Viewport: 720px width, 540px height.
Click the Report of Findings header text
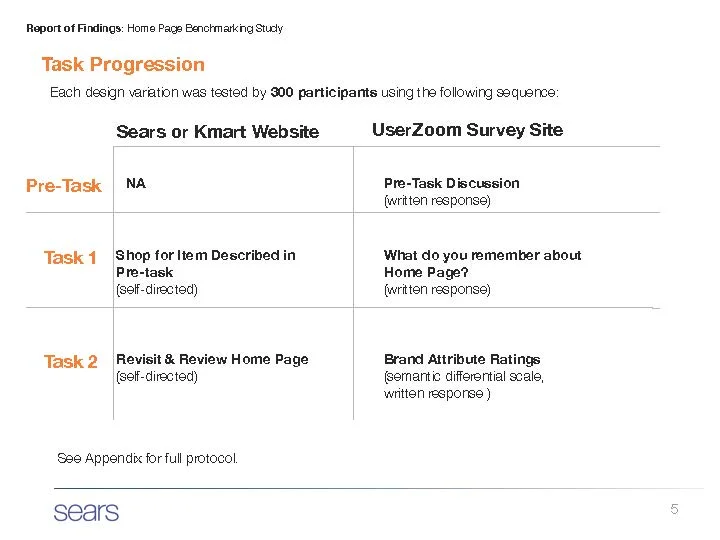click(x=74, y=28)
